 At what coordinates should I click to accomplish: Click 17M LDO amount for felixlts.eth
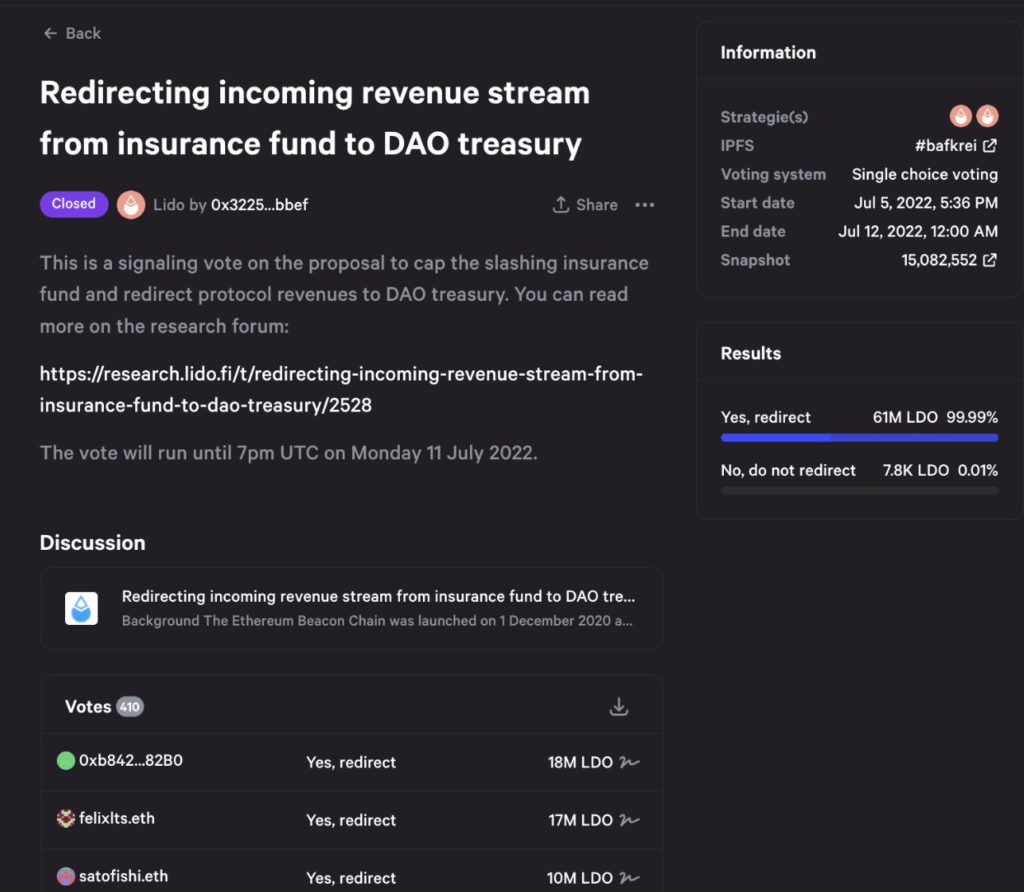581,820
